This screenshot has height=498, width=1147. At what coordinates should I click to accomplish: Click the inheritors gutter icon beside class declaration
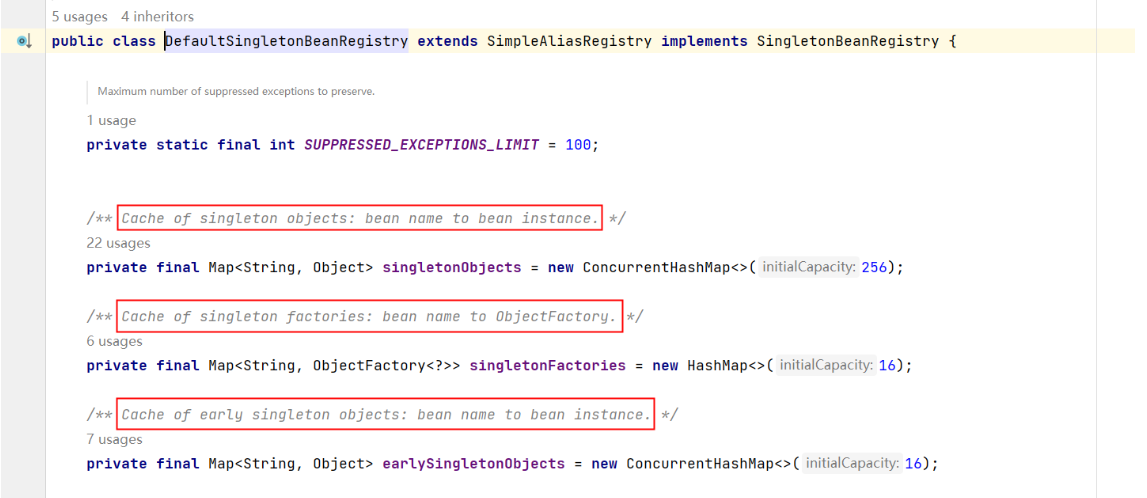point(24,41)
